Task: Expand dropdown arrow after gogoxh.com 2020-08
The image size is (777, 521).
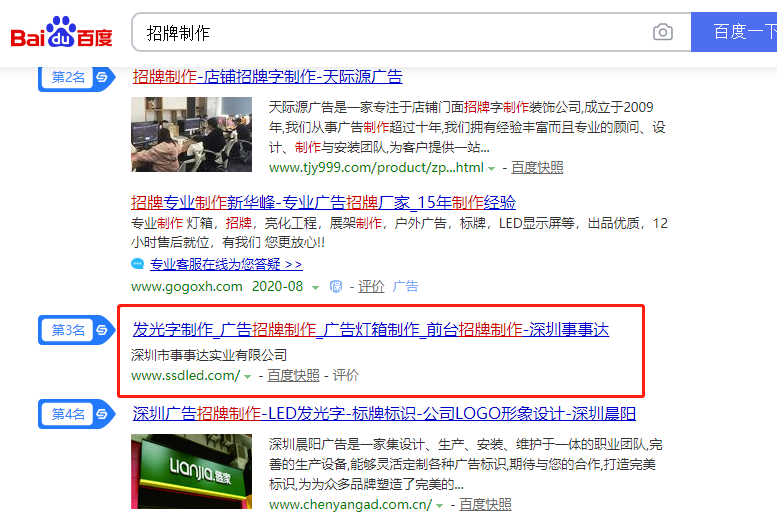Action: pos(315,288)
